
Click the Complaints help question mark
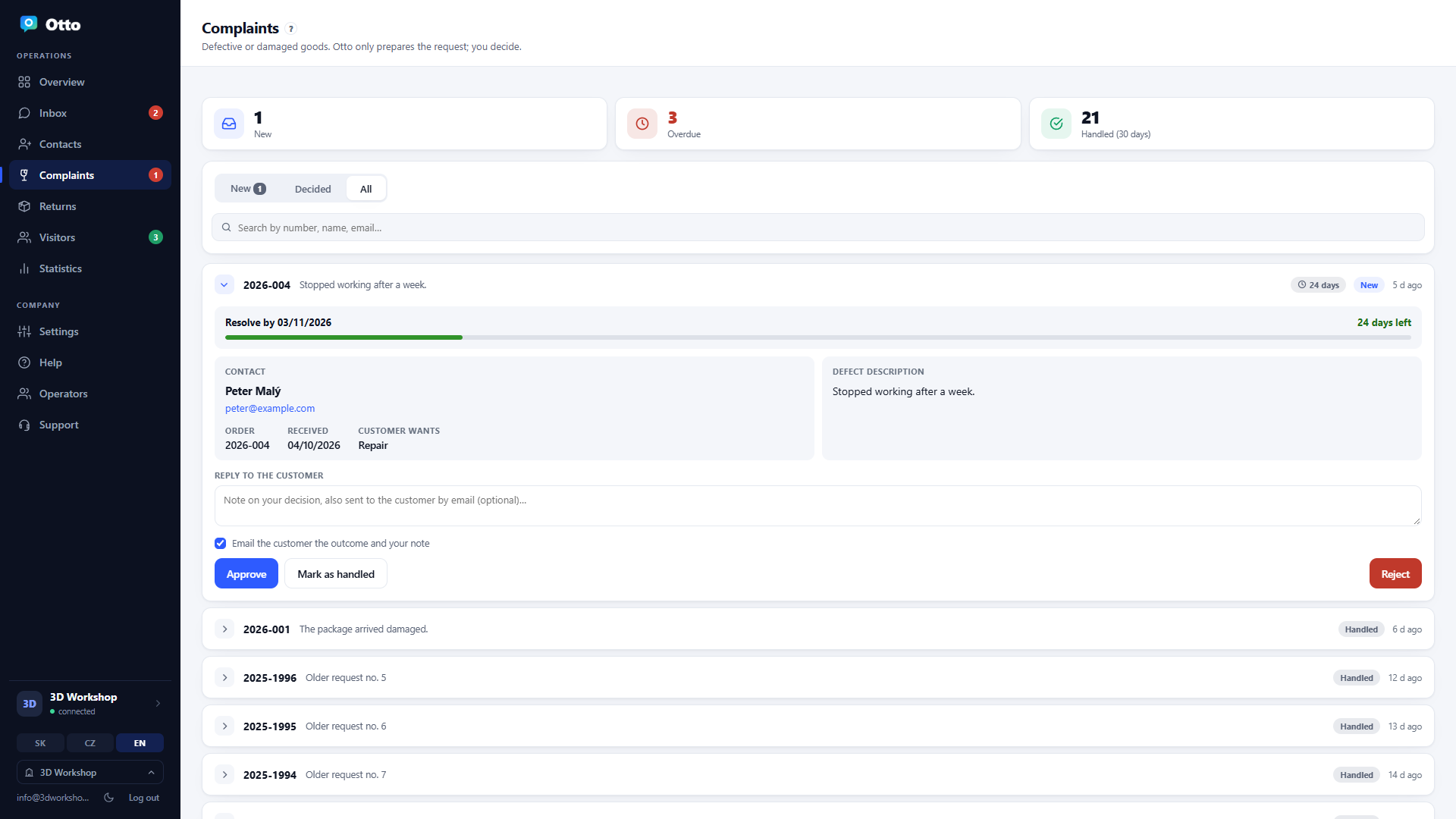[291, 29]
